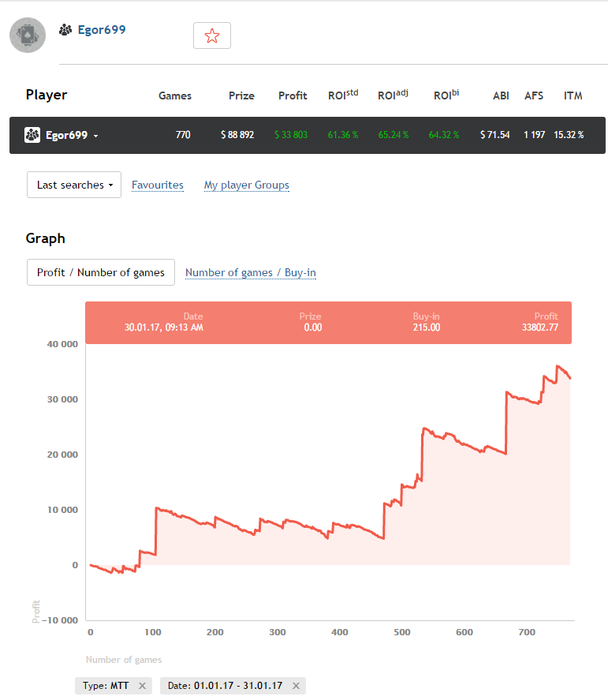Switch to Number of games / Buy-in tab
Image resolution: width=608 pixels, height=700 pixels.
(250, 272)
